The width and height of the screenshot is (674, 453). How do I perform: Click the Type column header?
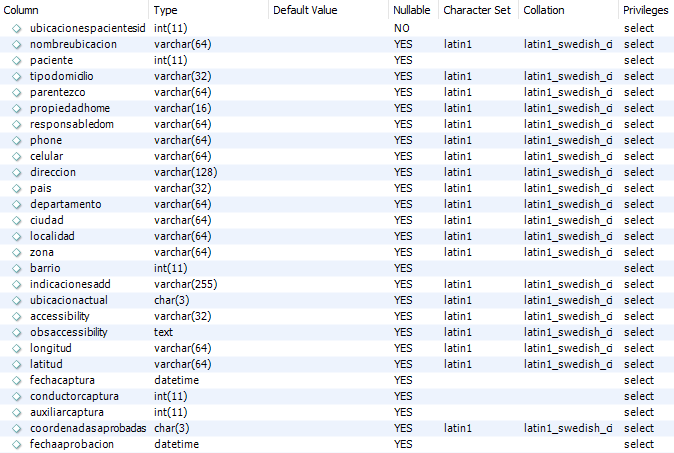tap(165, 10)
